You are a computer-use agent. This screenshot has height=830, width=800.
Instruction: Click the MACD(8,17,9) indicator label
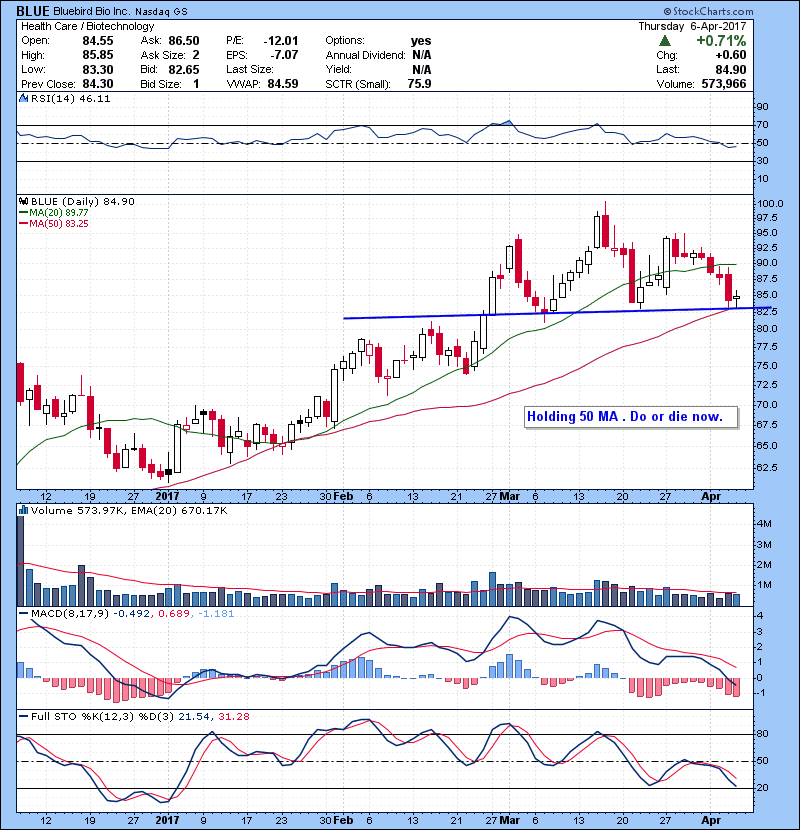coord(70,614)
